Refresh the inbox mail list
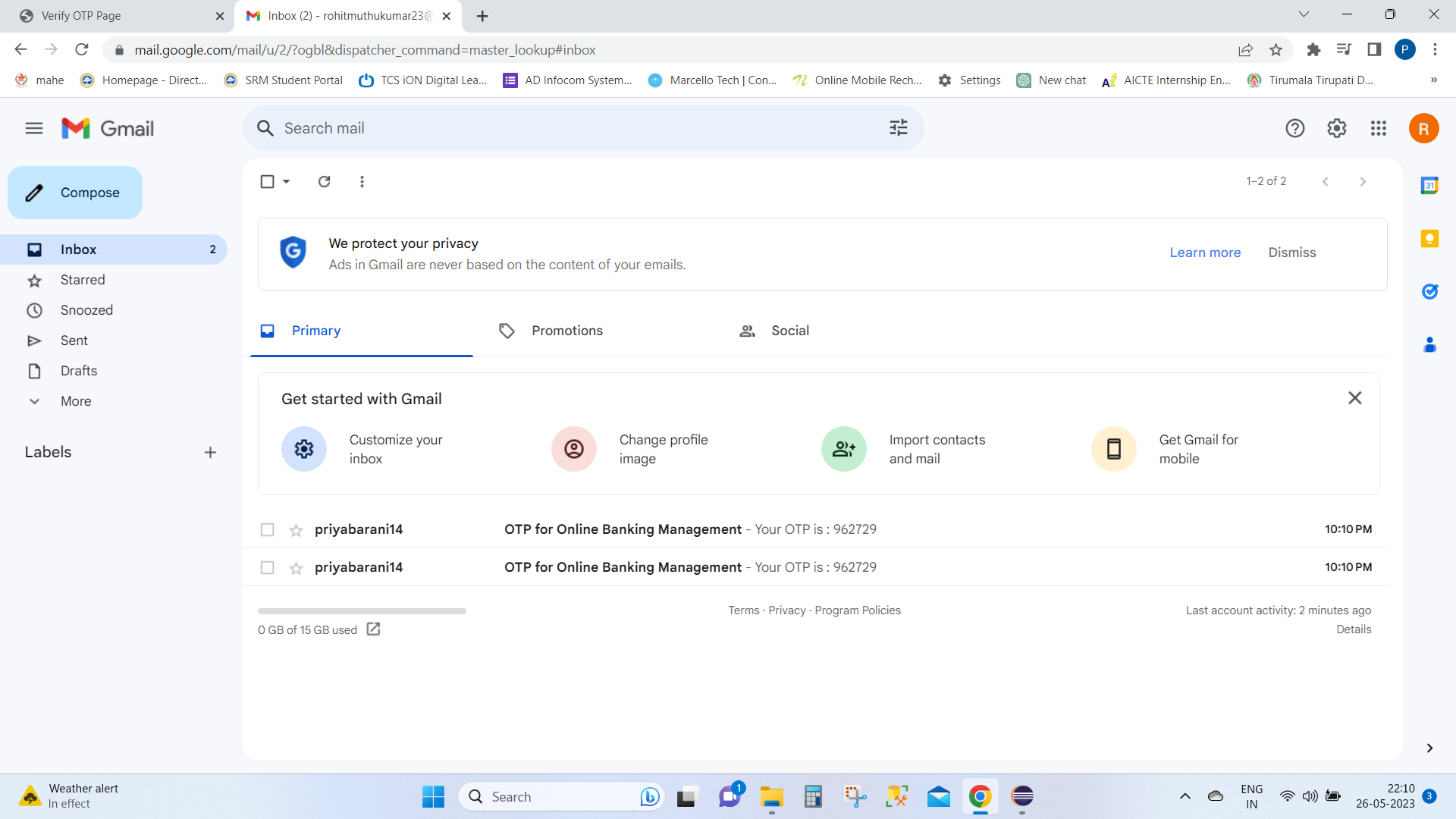 coord(324,181)
